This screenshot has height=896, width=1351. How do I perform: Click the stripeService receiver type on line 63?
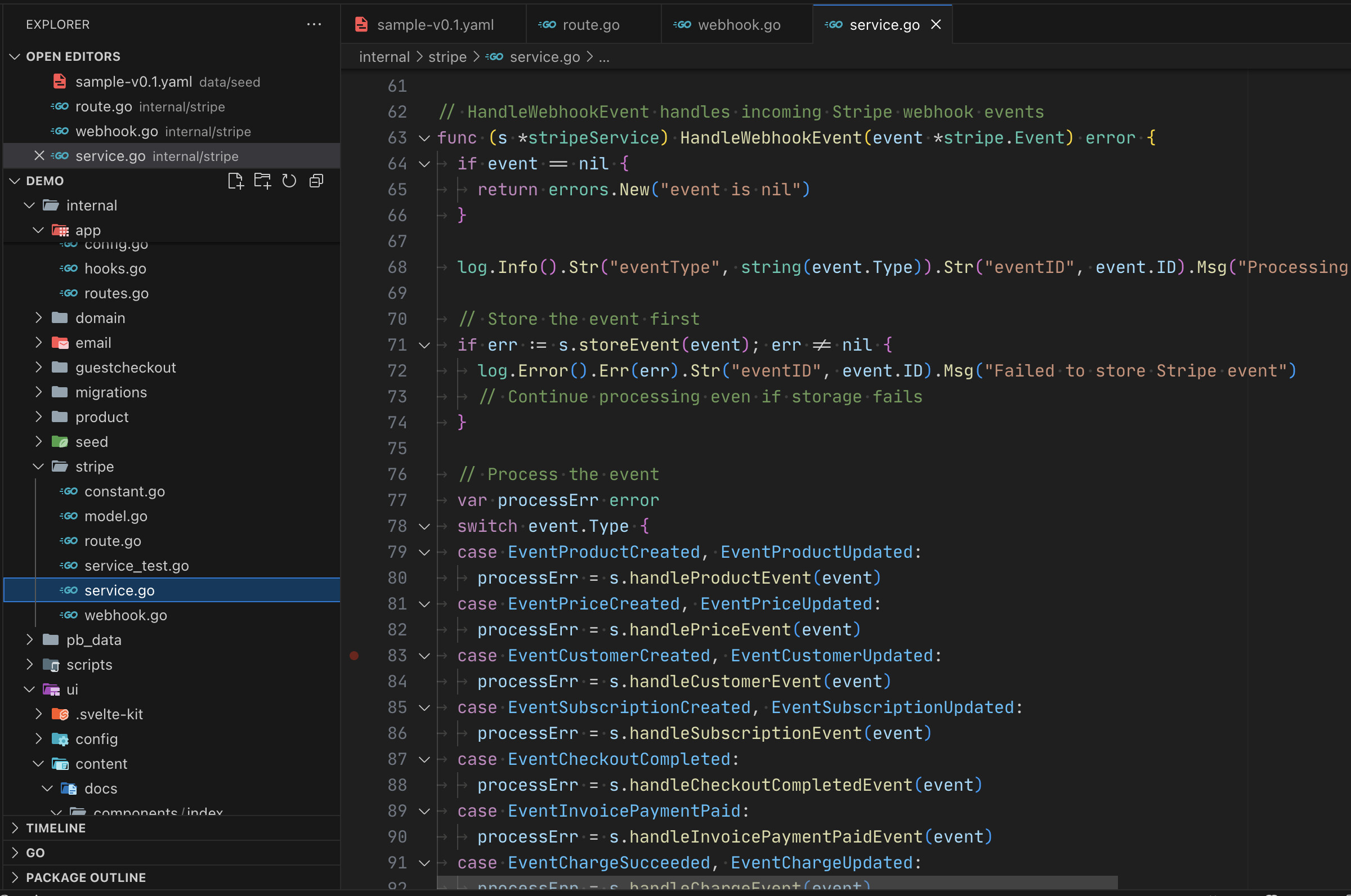(594, 138)
